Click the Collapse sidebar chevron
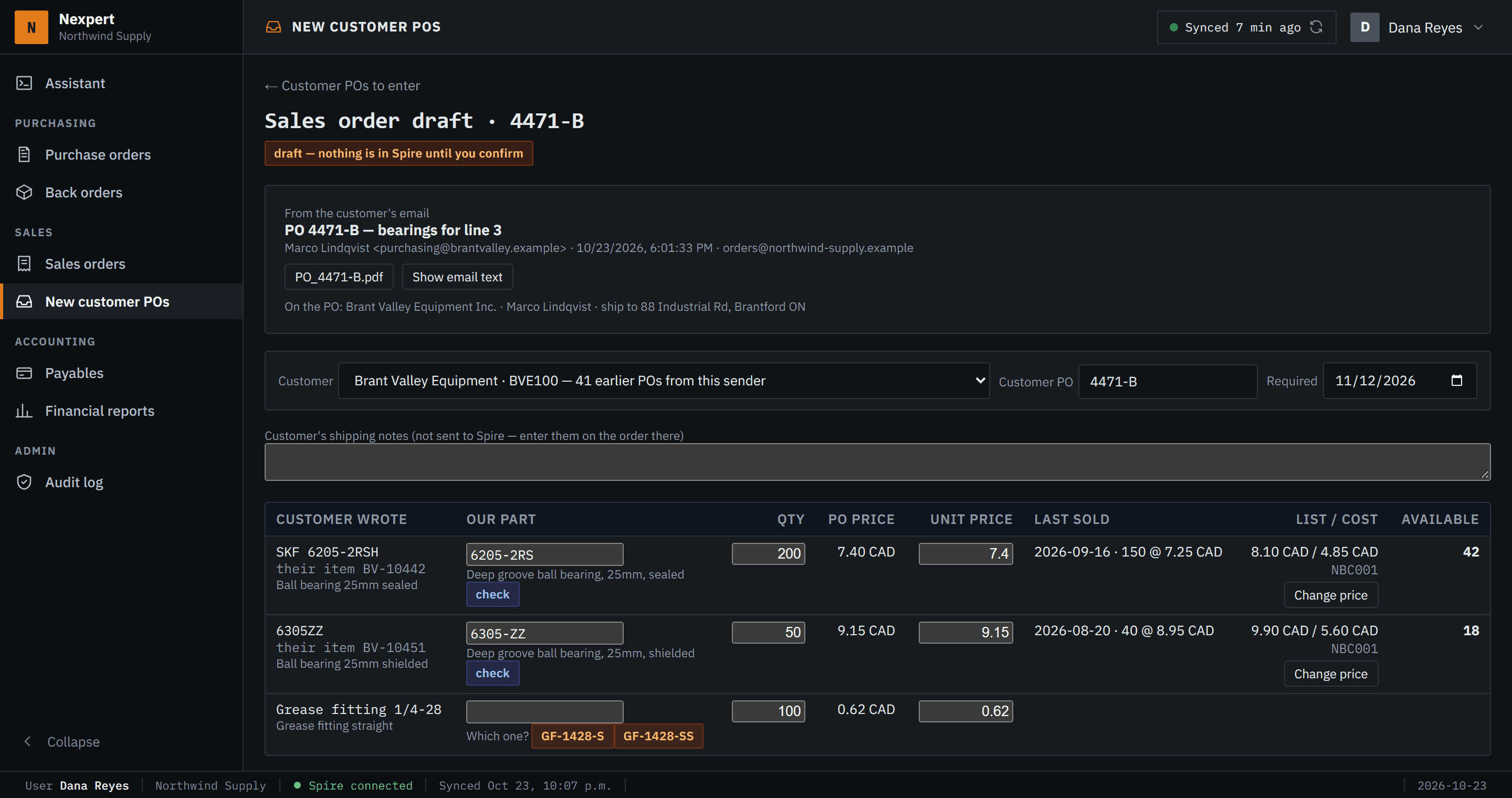 pyautogui.click(x=28, y=741)
